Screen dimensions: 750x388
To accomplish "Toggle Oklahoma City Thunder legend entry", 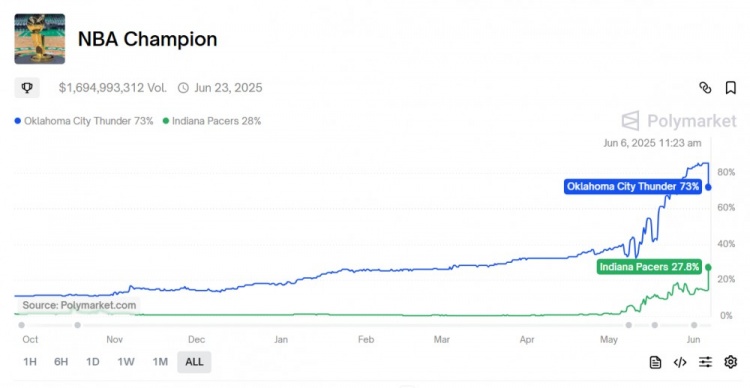I will 84,121.
